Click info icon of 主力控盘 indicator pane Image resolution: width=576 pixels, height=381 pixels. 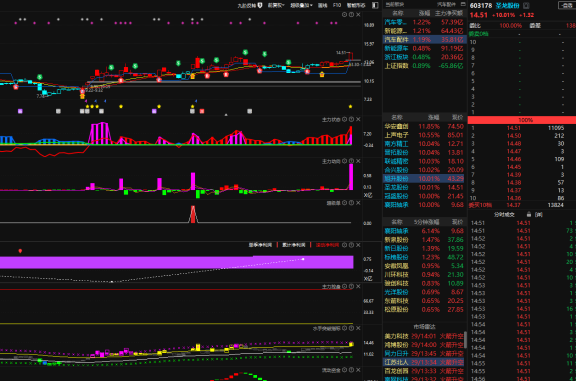tap(351, 287)
